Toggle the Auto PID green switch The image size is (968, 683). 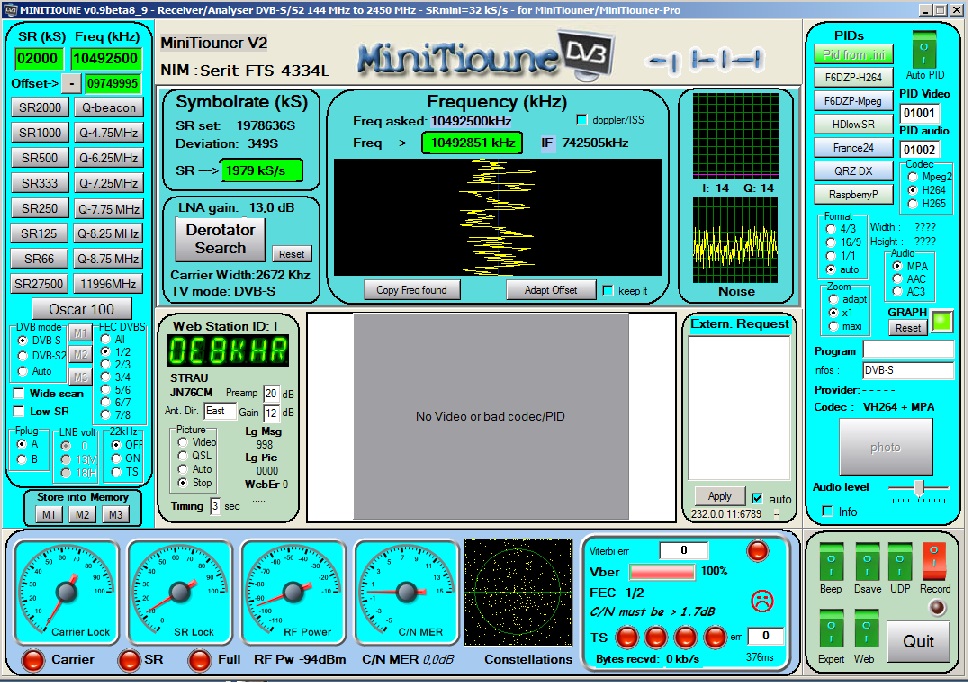coord(924,50)
